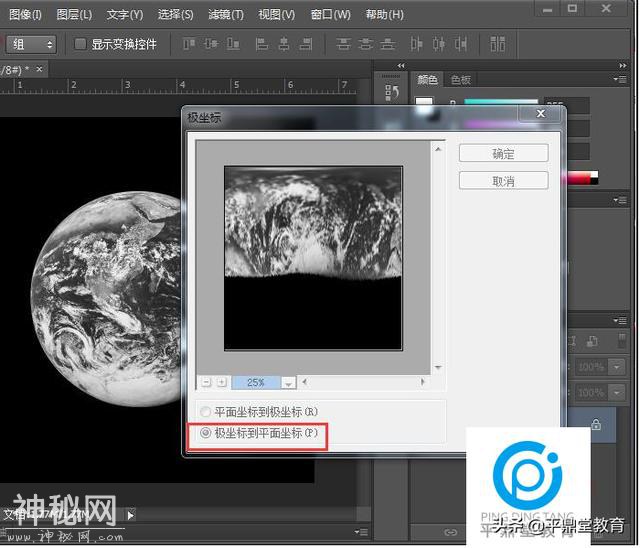This screenshot has height=548, width=640.
Task: Click the distribute right edges icon
Action: click(x=461, y=44)
